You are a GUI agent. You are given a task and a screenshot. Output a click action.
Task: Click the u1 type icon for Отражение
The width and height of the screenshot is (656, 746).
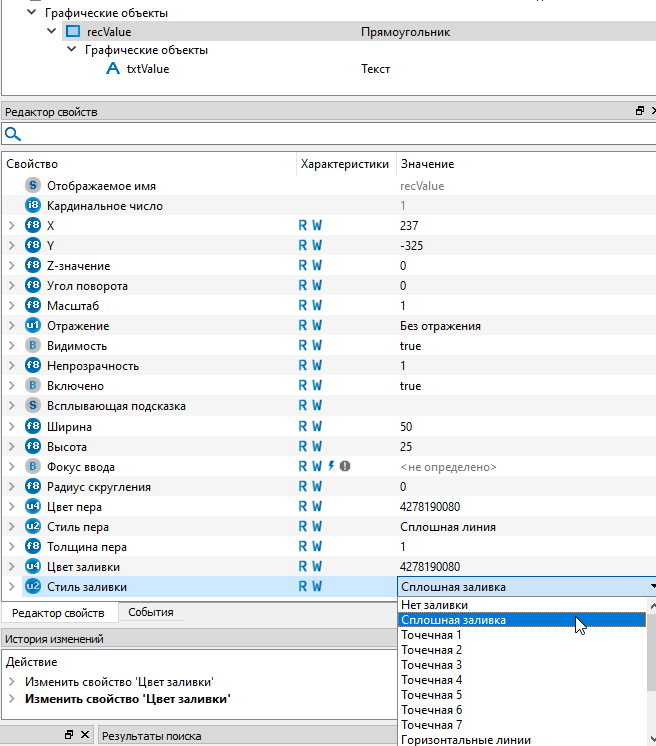32,326
